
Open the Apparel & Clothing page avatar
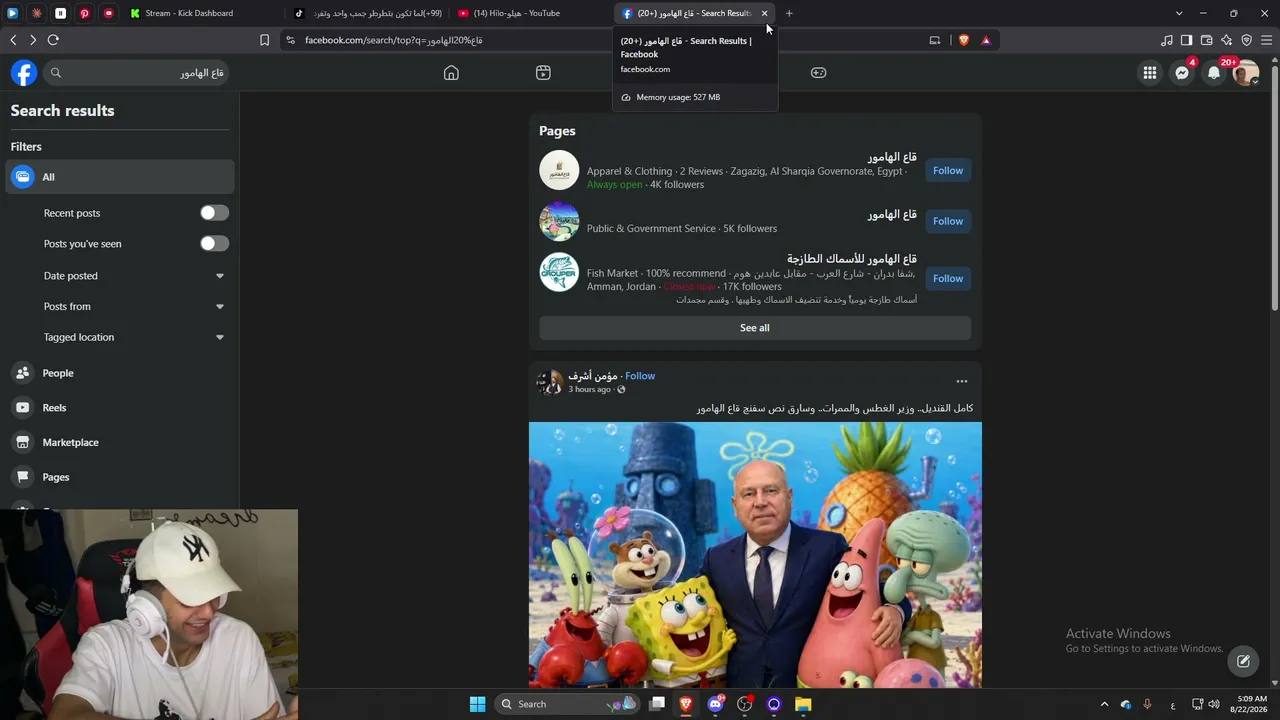559,170
